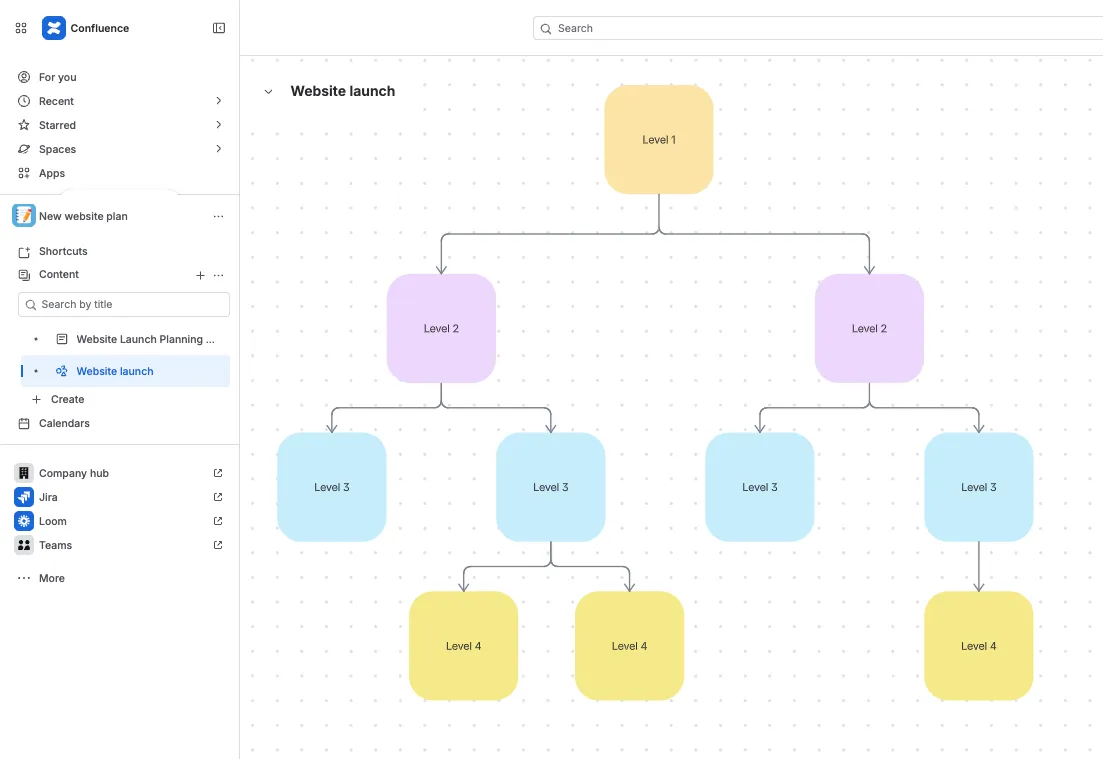Click the Teams app icon
Viewport: 1103px width, 759px height.
pyautogui.click(x=24, y=545)
